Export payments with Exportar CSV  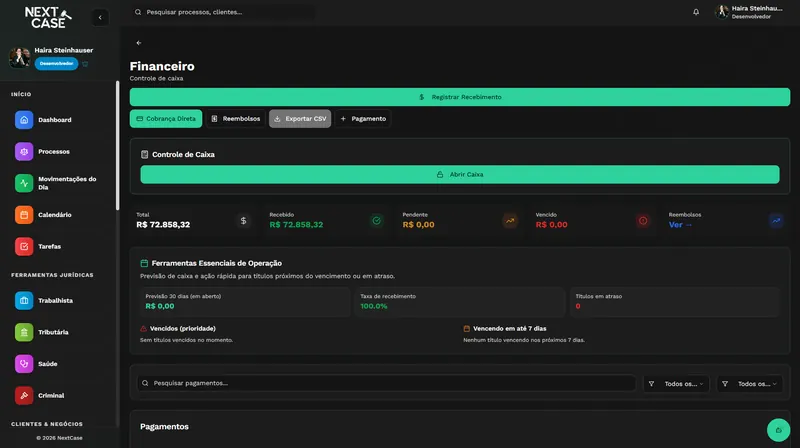pyautogui.click(x=300, y=119)
